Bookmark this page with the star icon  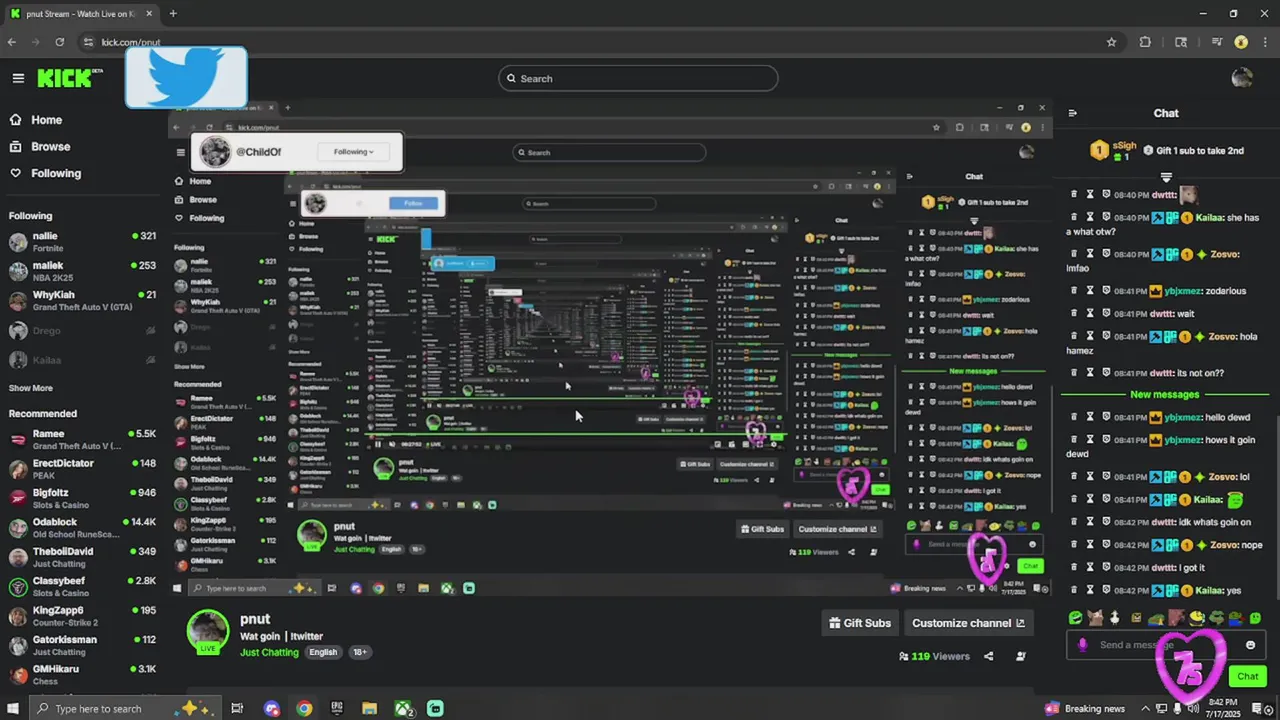coord(1111,42)
